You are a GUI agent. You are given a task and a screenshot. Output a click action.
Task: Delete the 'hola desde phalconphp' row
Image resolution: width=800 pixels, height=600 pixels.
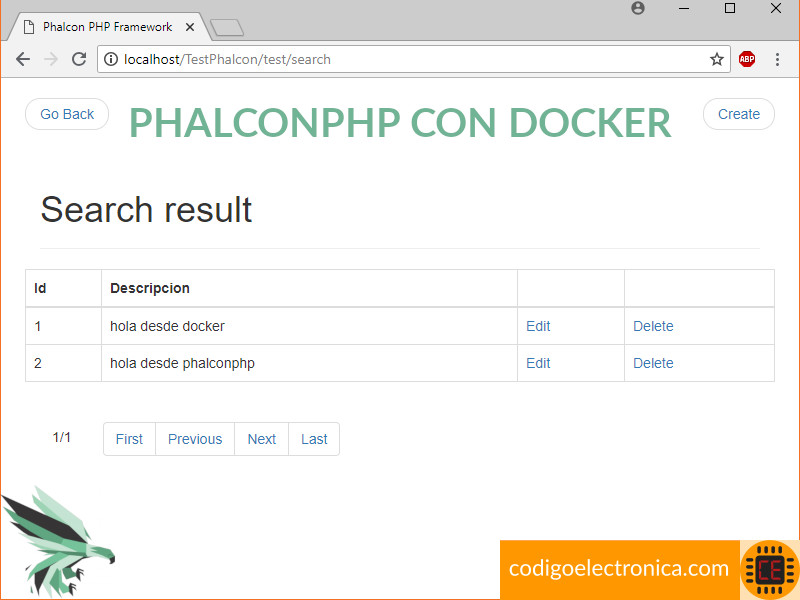click(653, 363)
